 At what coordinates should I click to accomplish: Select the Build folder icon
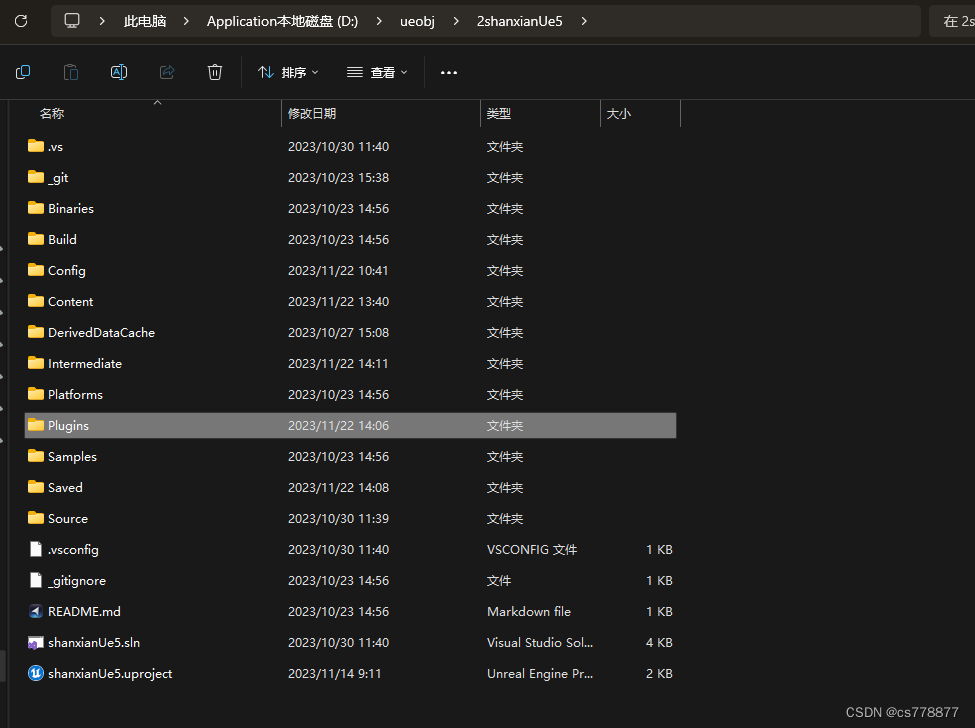click(x=36, y=239)
